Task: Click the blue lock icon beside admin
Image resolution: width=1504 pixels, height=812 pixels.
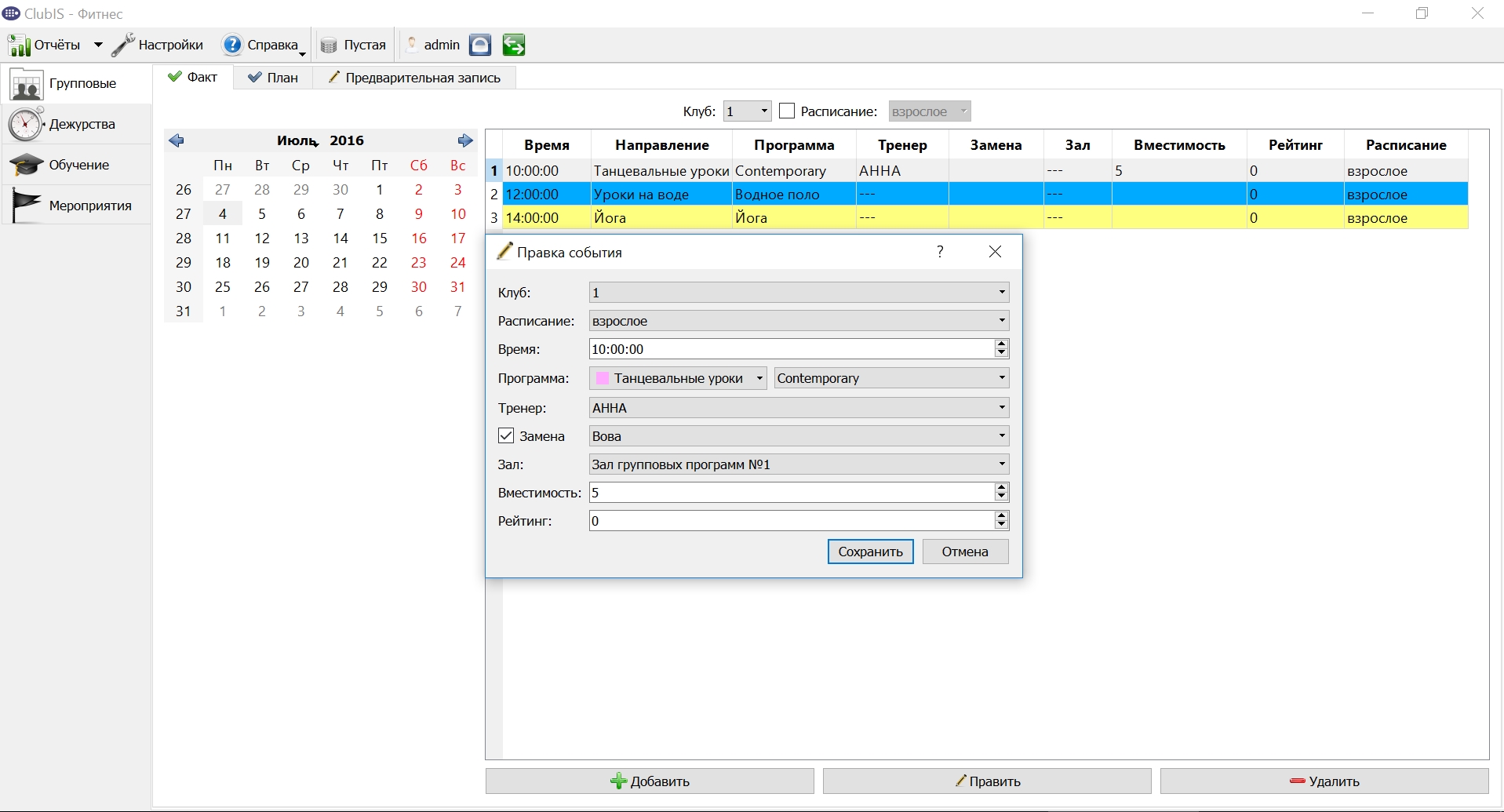Action: [x=480, y=45]
